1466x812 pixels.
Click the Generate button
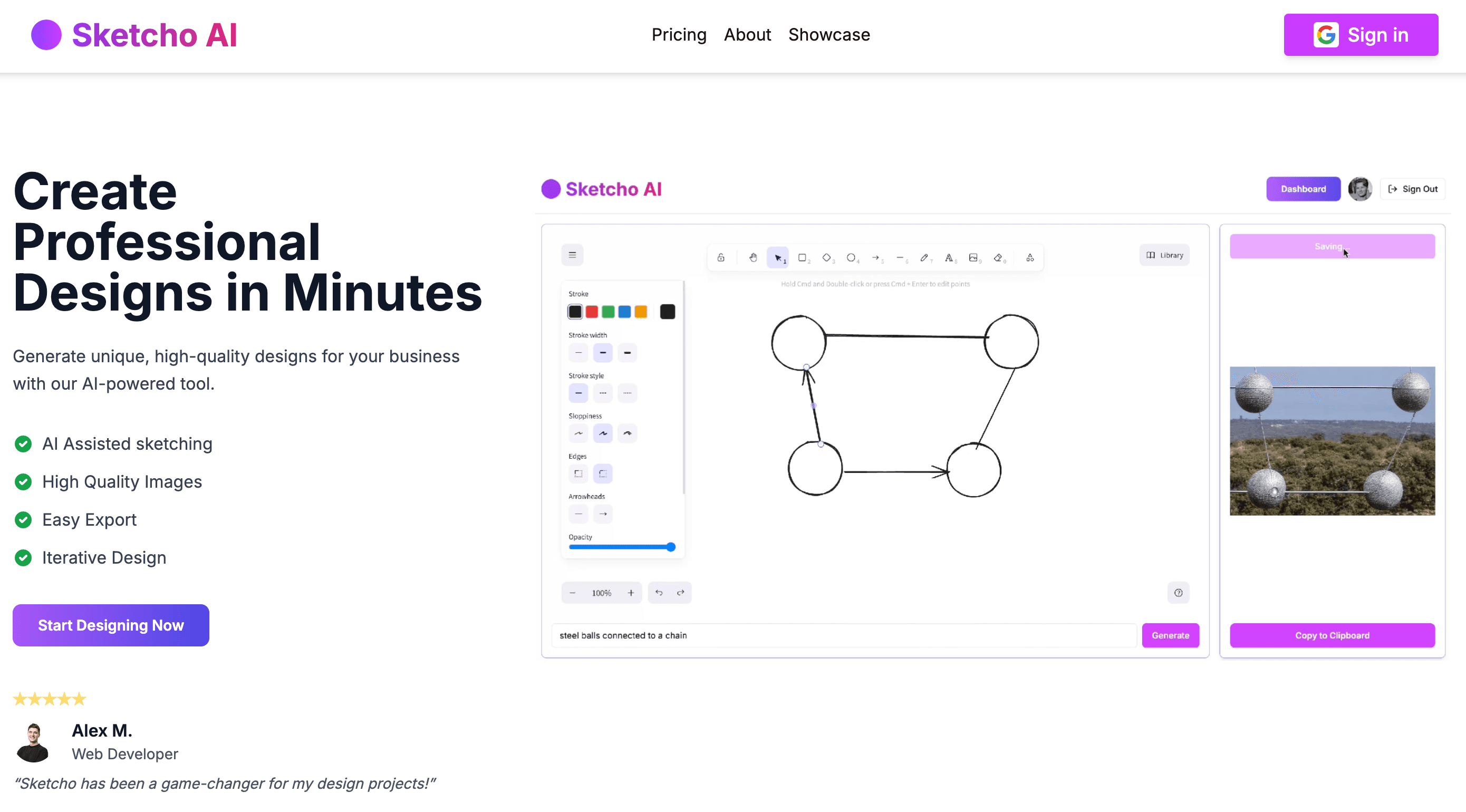[1170, 635]
